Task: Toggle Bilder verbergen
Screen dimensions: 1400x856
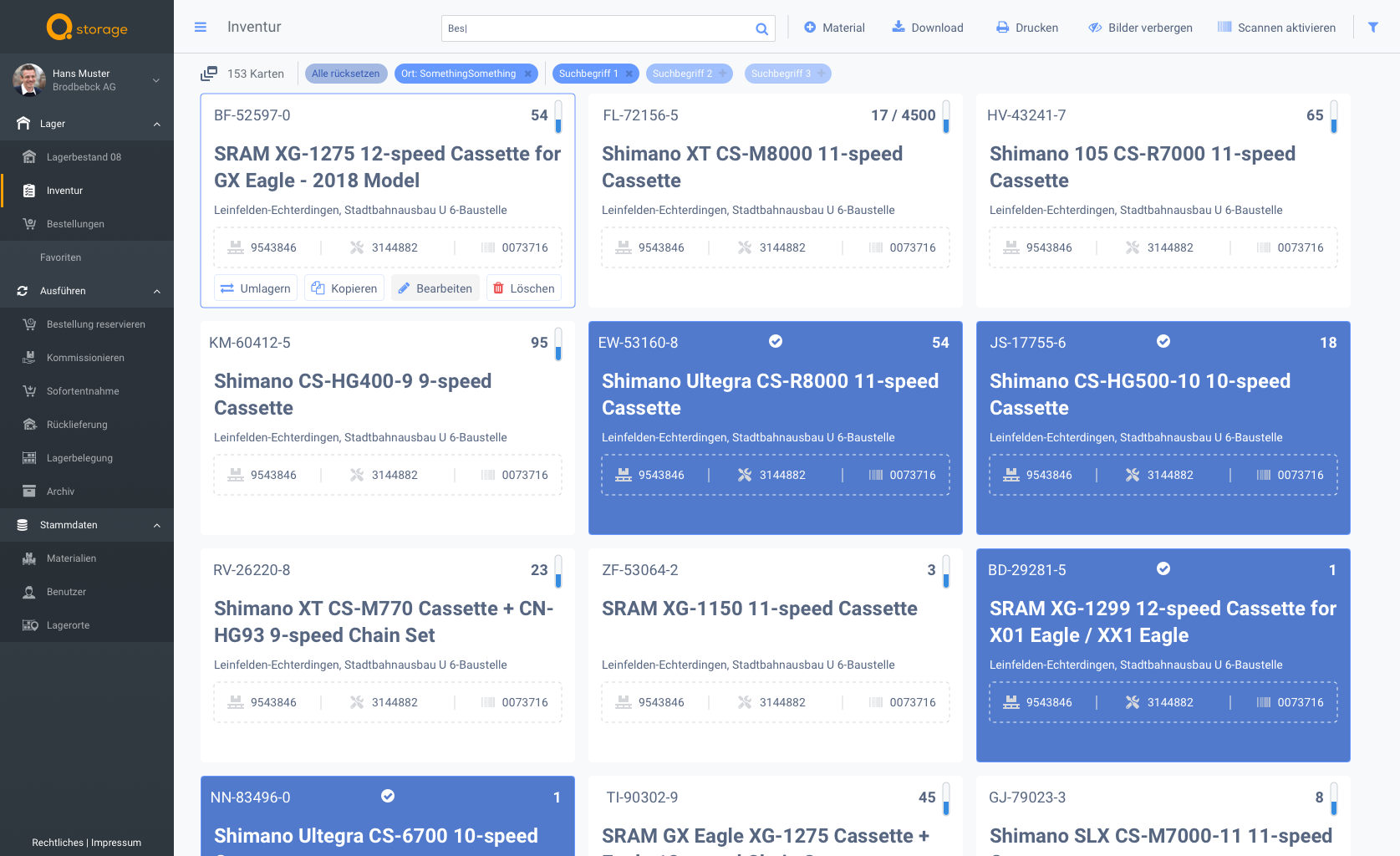Action: click(x=1140, y=28)
